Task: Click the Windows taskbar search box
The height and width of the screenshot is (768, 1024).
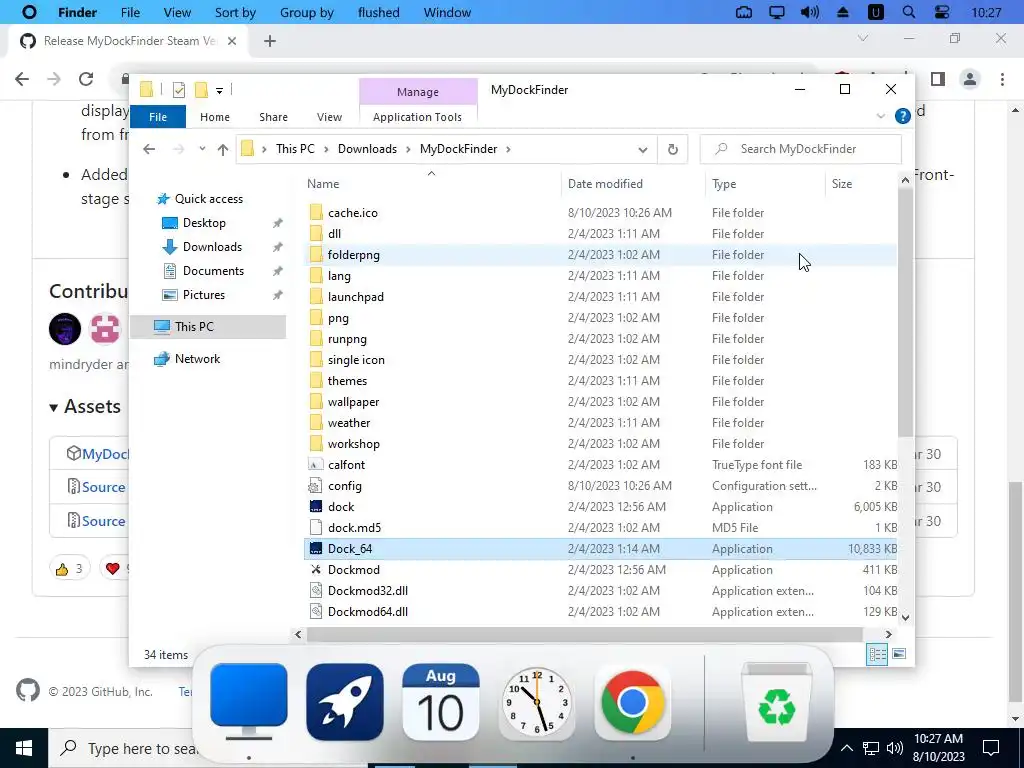Action: [123, 748]
